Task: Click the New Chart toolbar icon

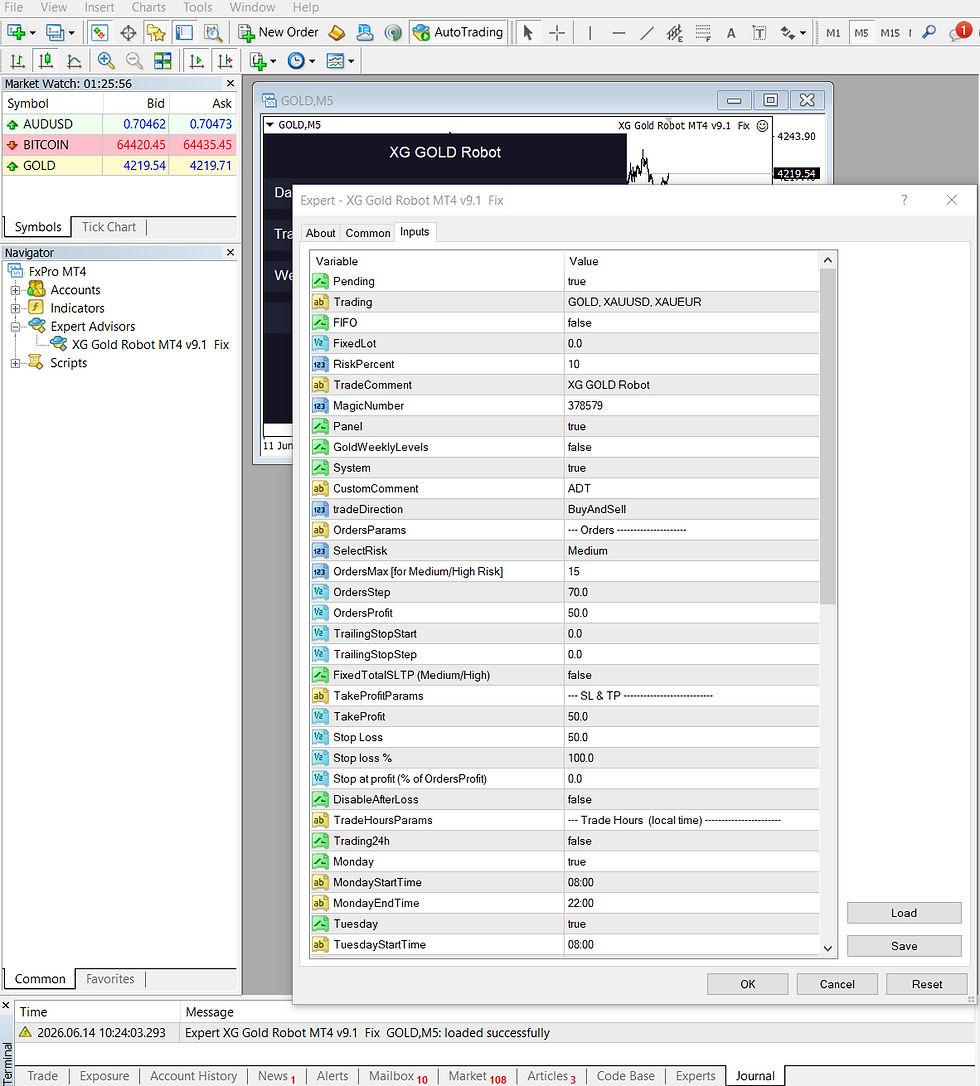Action: coord(16,33)
